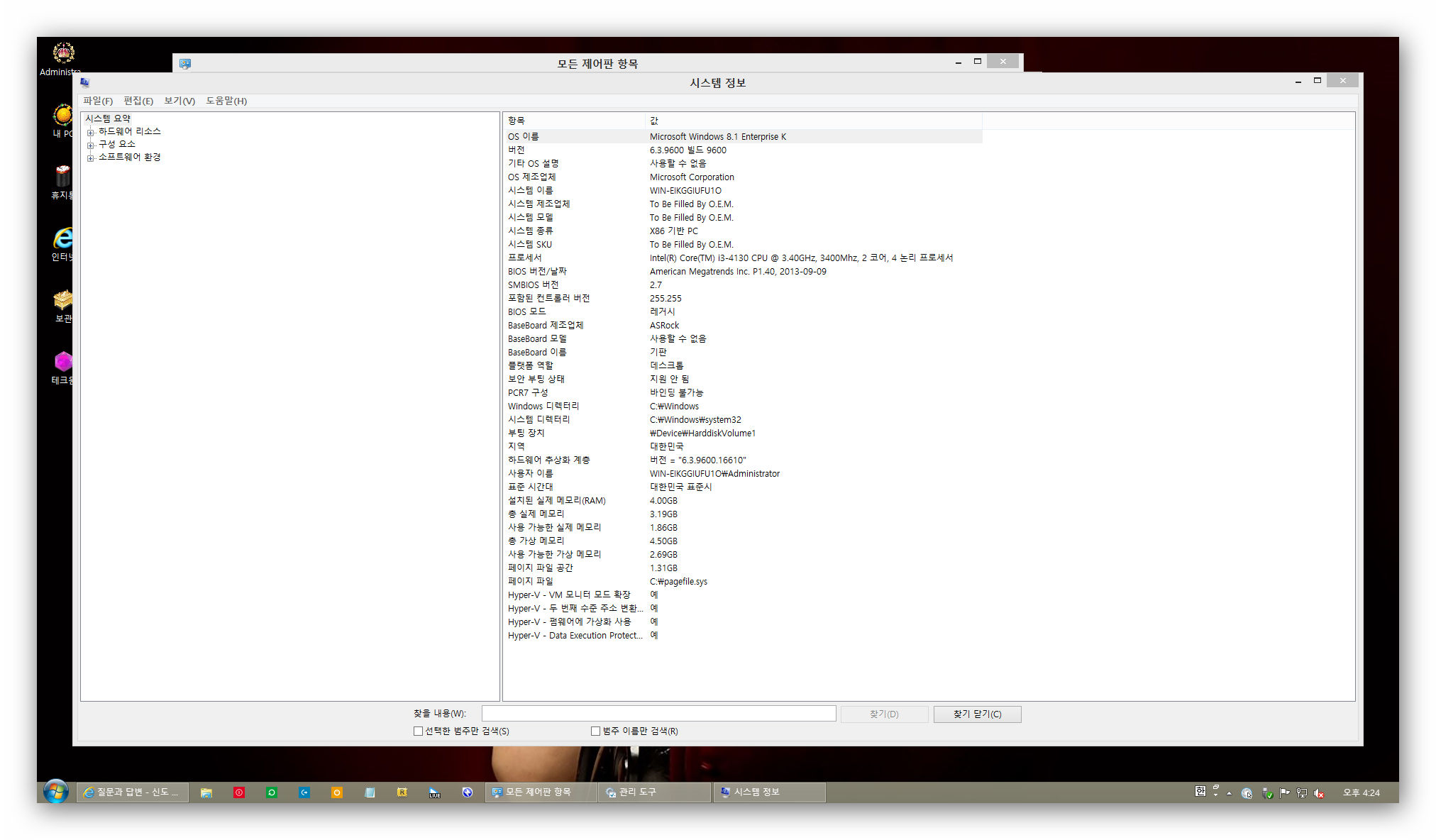
Task: Select value Microsoft Windows 8.1 Enterprise K
Action: tap(718, 136)
